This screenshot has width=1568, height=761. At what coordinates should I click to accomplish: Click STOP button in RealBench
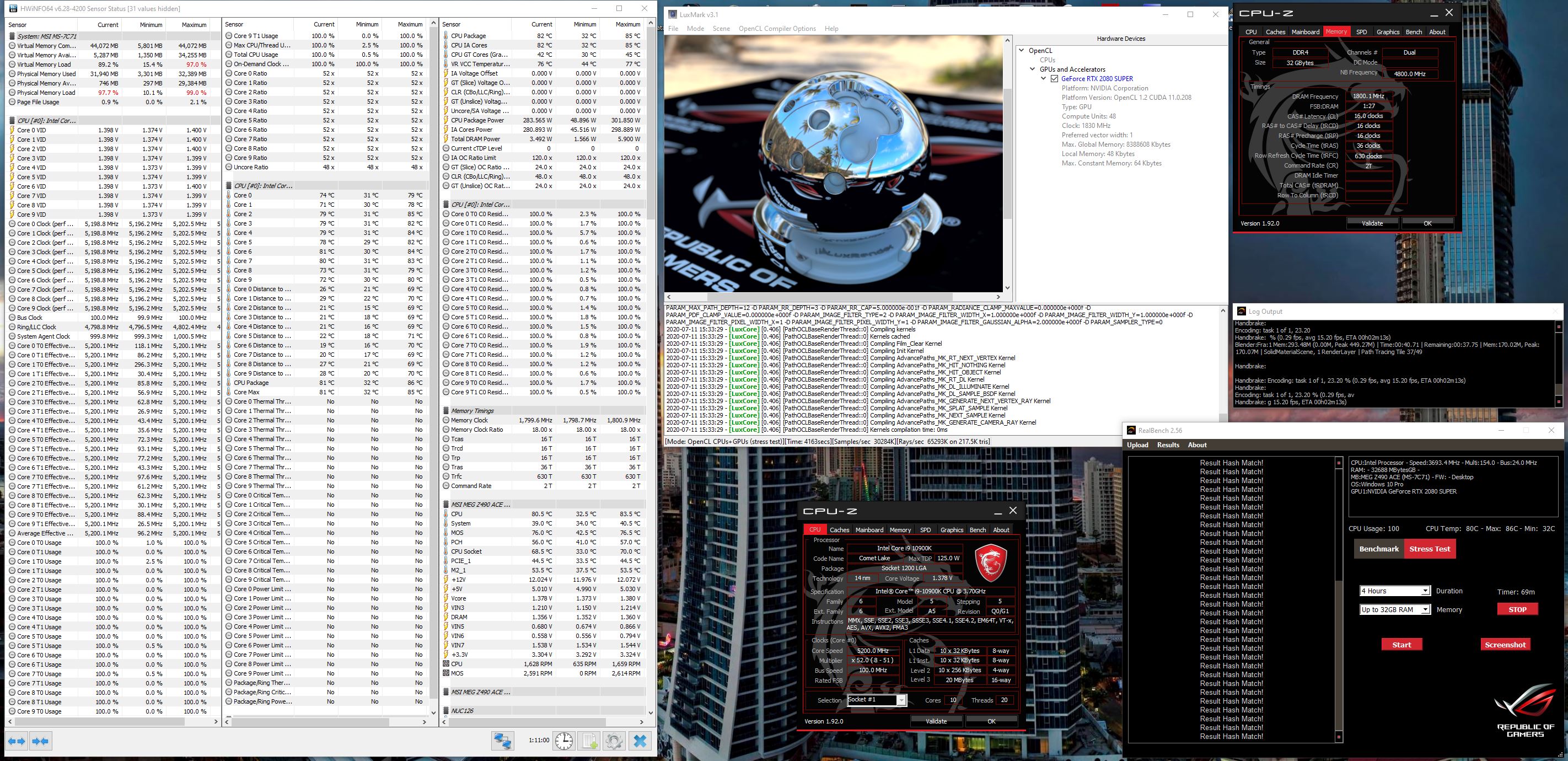[x=1517, y=609]
